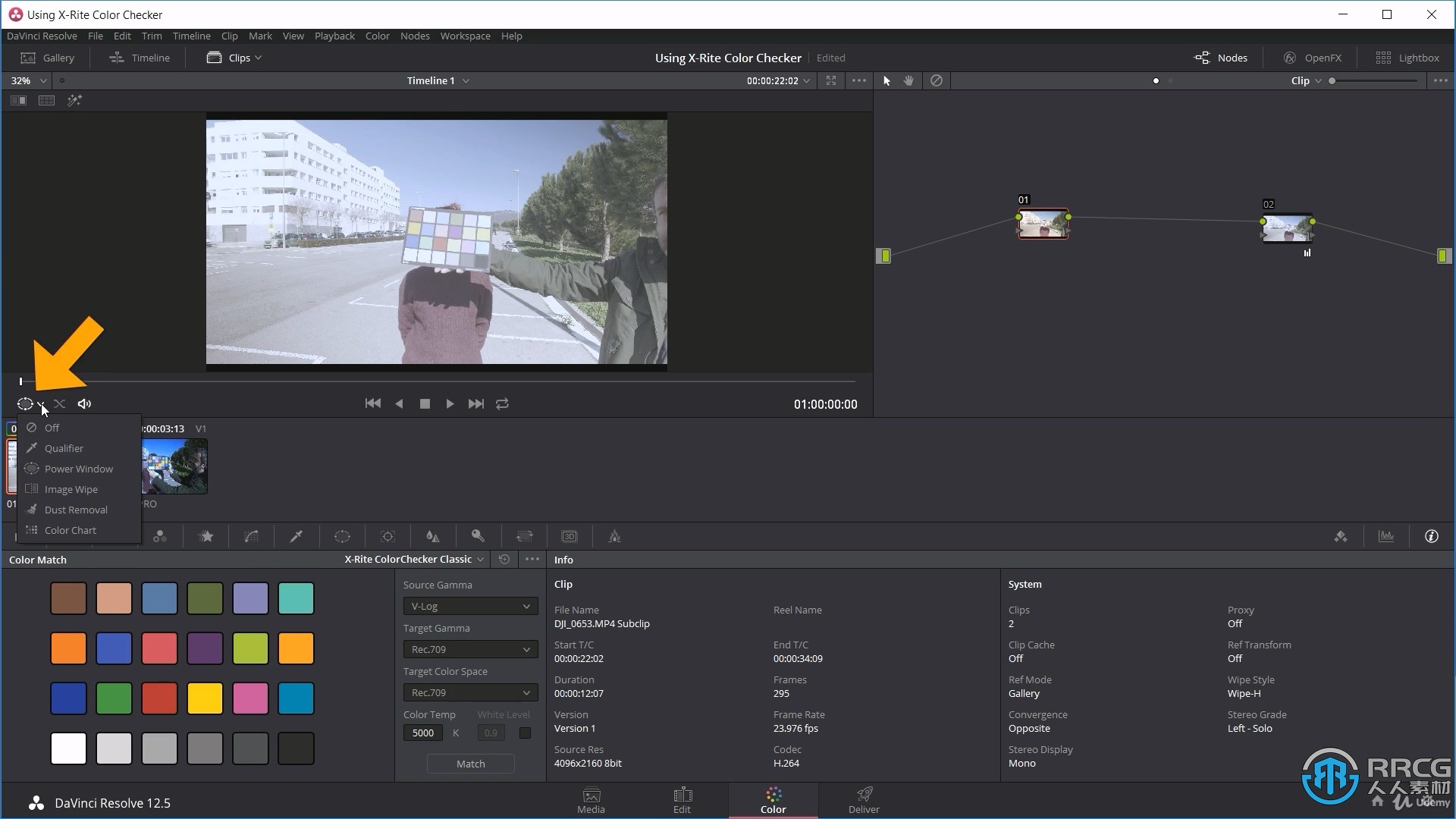Toggle highlight magic wand icon
Image resolution: width=1456 pixels, height=819 pixels.
[74, 100]
